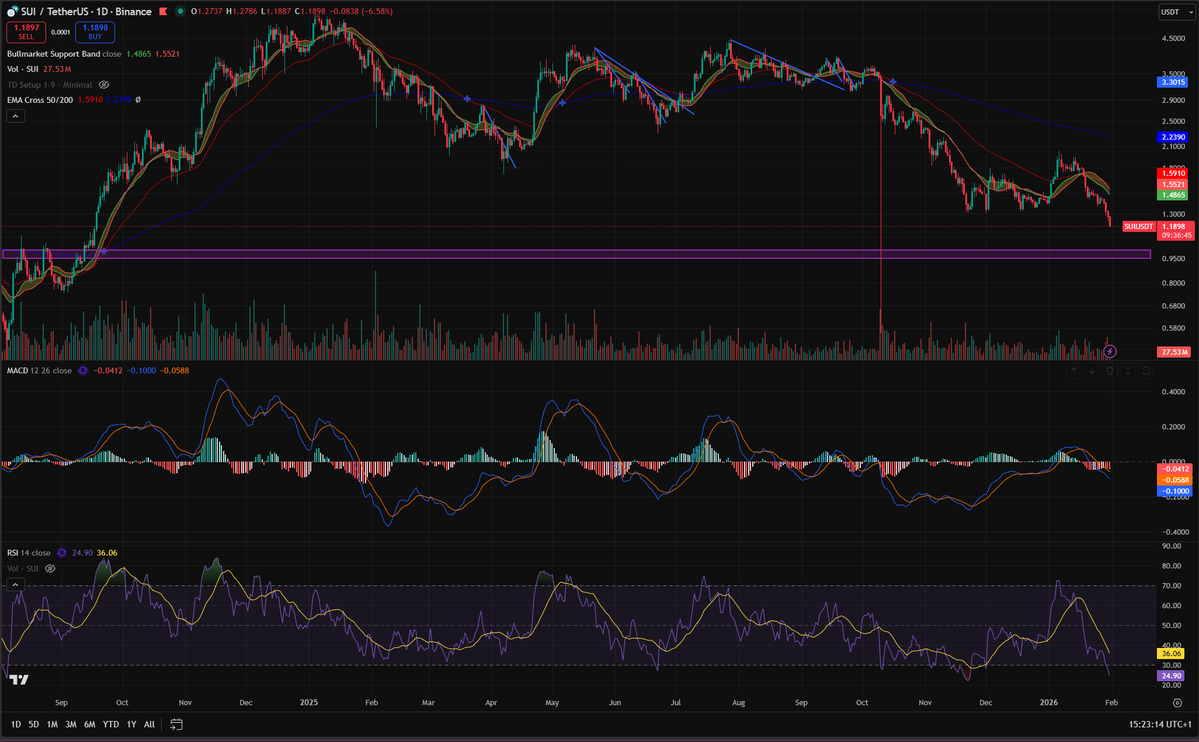The height and width of the screenshot is (742, 1199).
Task: Select the YTD range tab
Action: point(111,723)
